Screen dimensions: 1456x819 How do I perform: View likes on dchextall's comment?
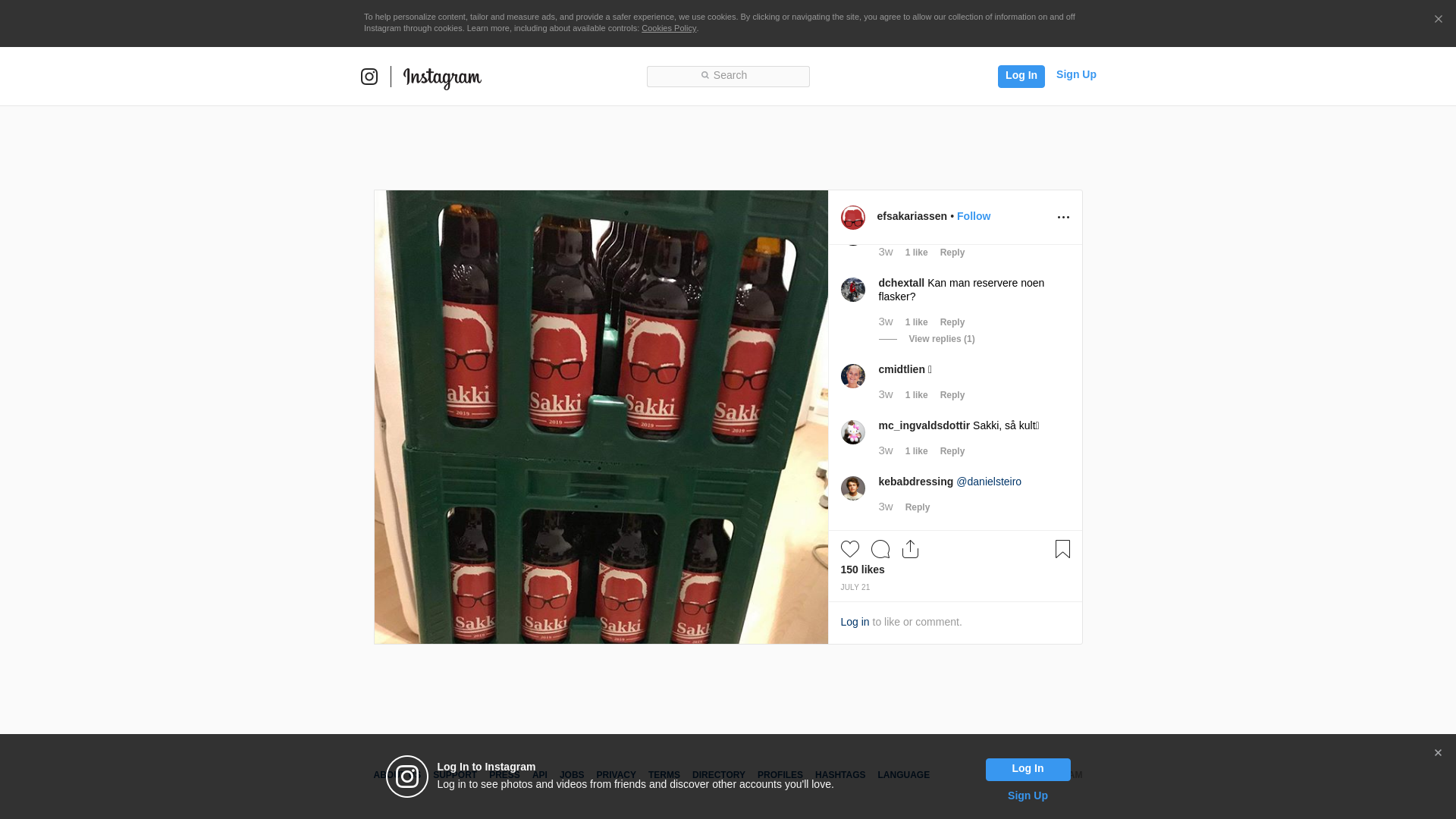pos(916,322)
